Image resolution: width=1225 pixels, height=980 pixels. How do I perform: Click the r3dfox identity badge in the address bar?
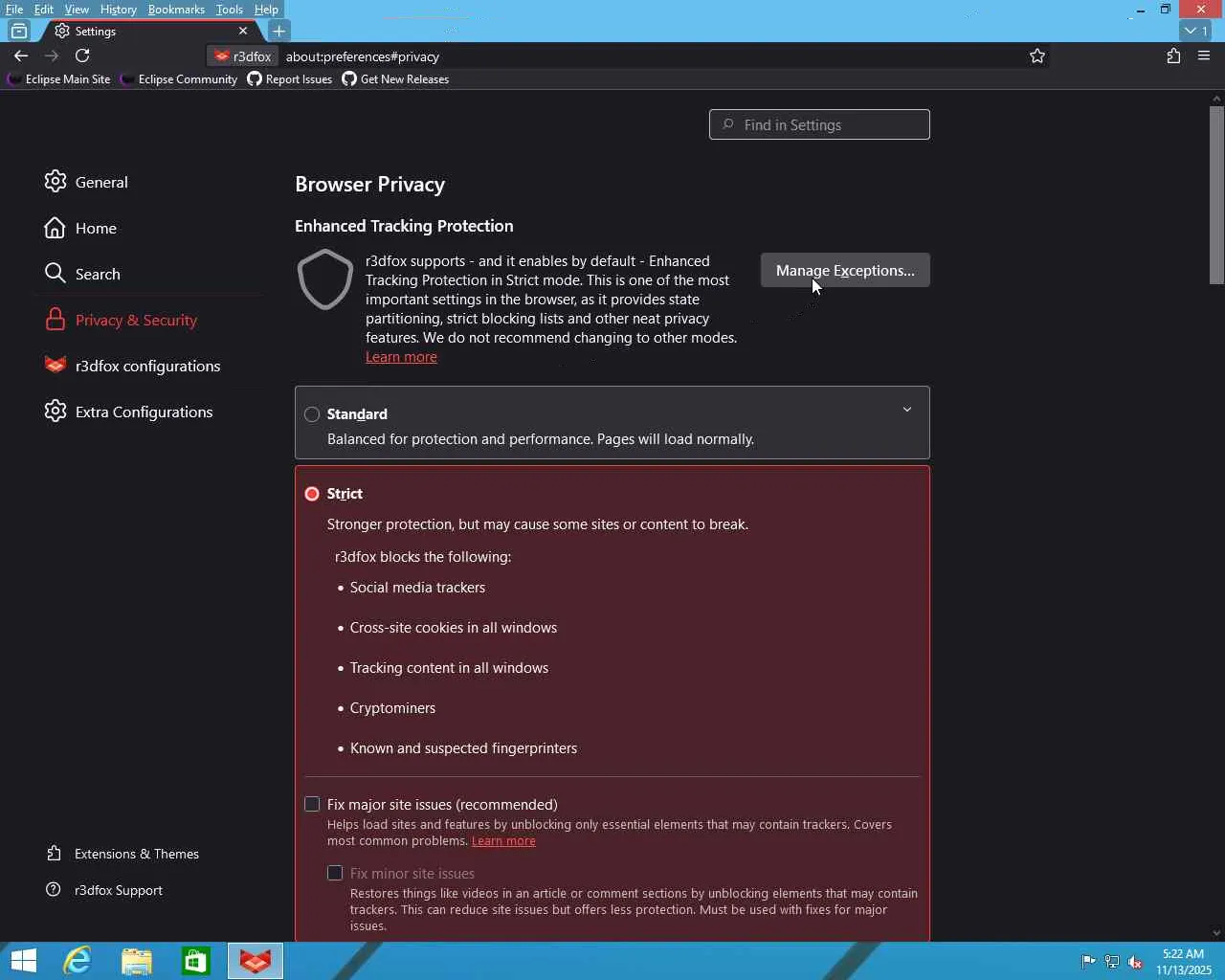243,56
